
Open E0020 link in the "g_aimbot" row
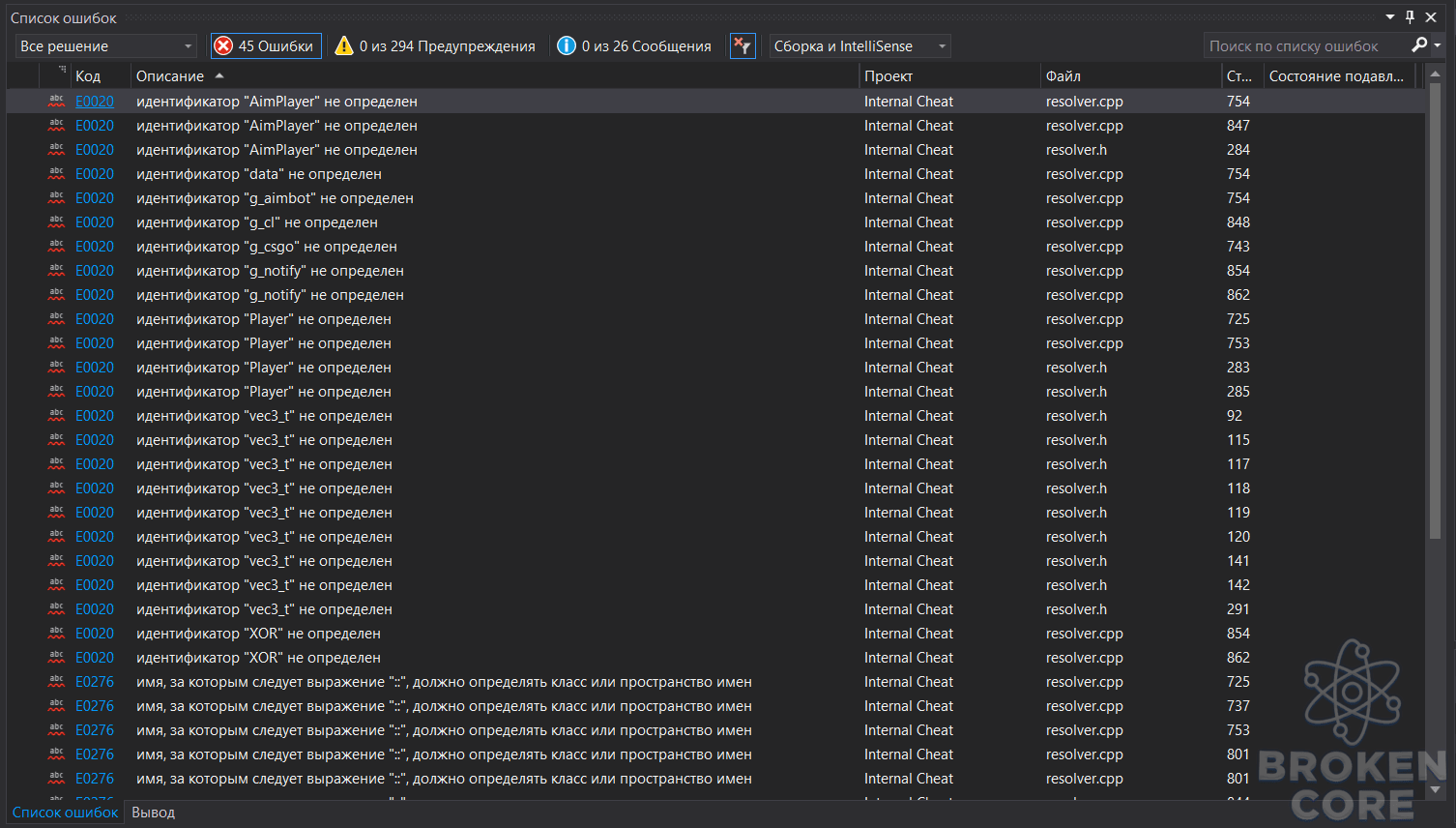95,198
